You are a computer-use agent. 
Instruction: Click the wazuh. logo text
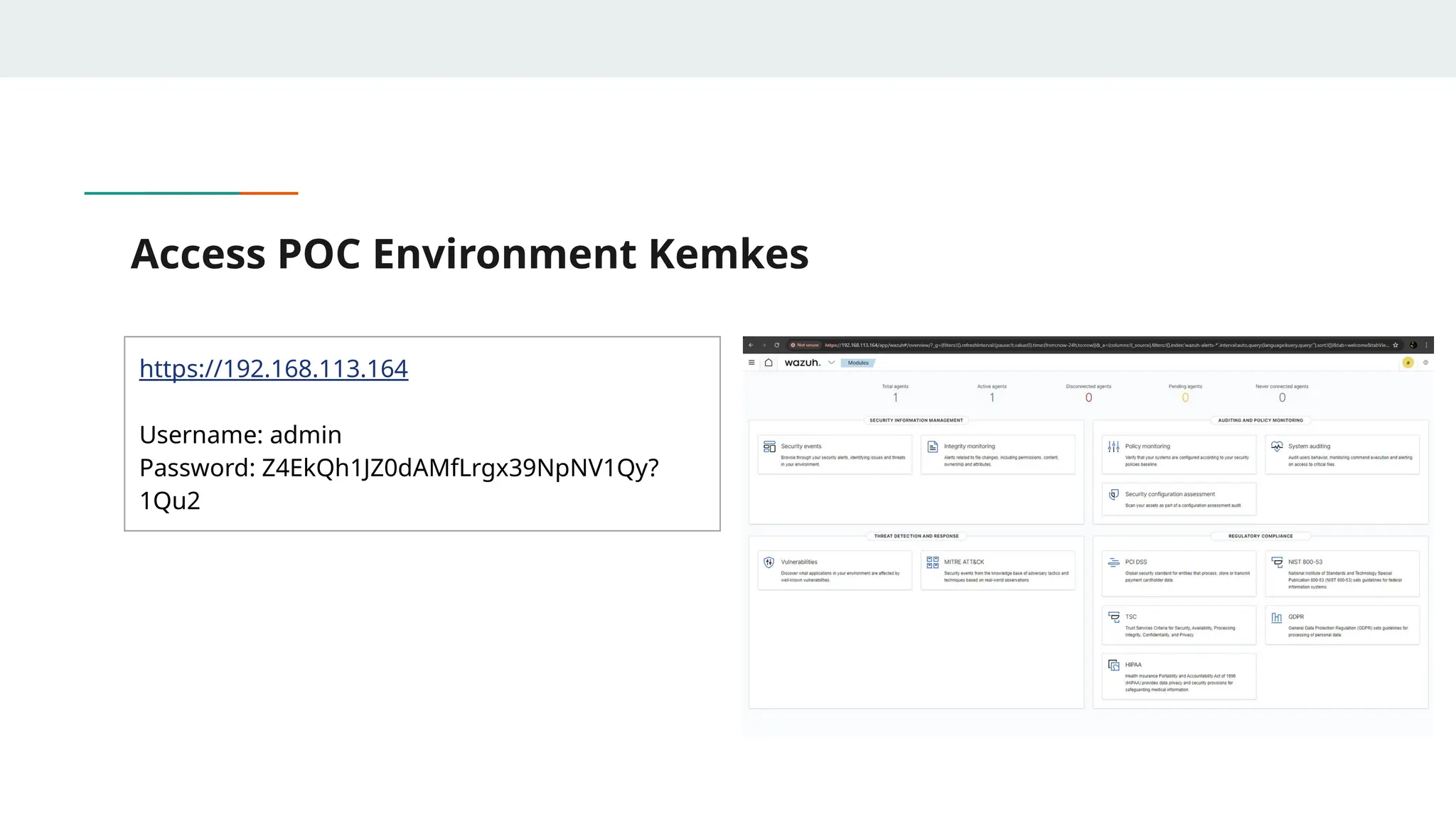click(x=802, y=363)
